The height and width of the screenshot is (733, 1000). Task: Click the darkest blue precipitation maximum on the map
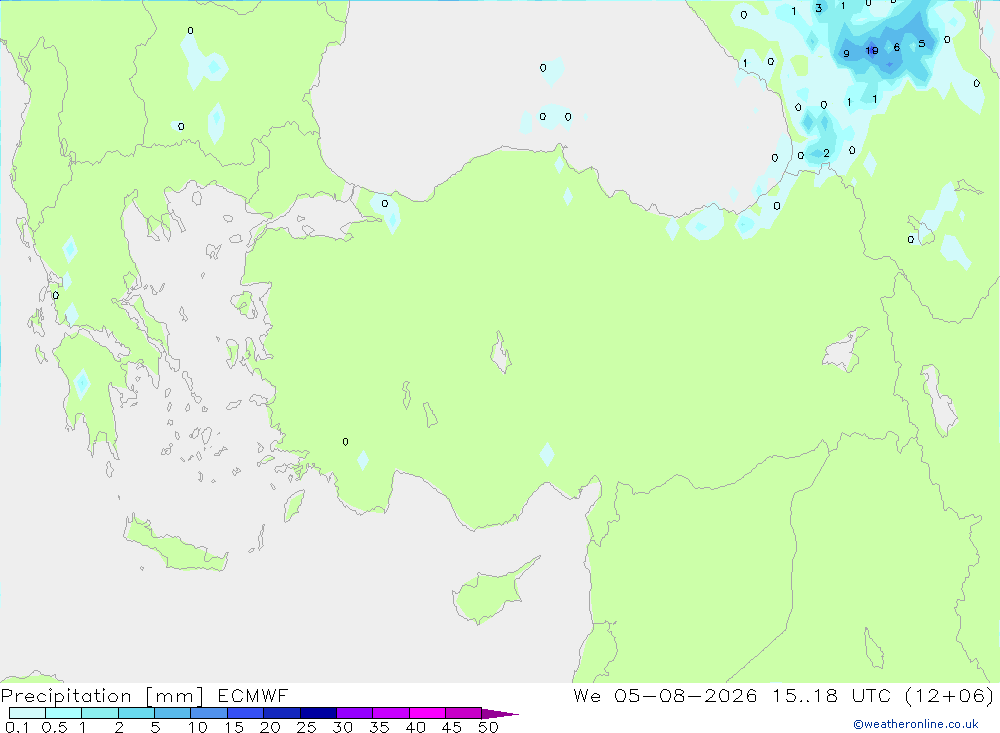pyautogui.click(x=872, y=50)
